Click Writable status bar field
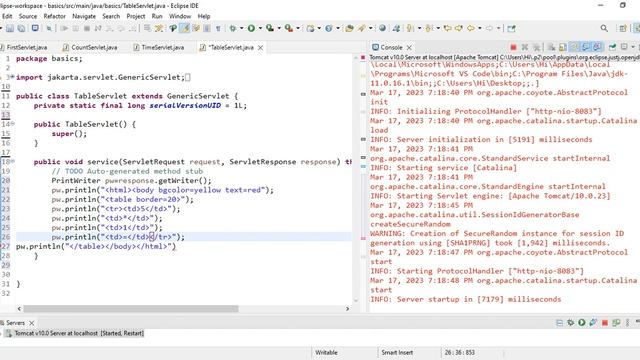This screenshot has height=360, width=640. tap(326, 352)
